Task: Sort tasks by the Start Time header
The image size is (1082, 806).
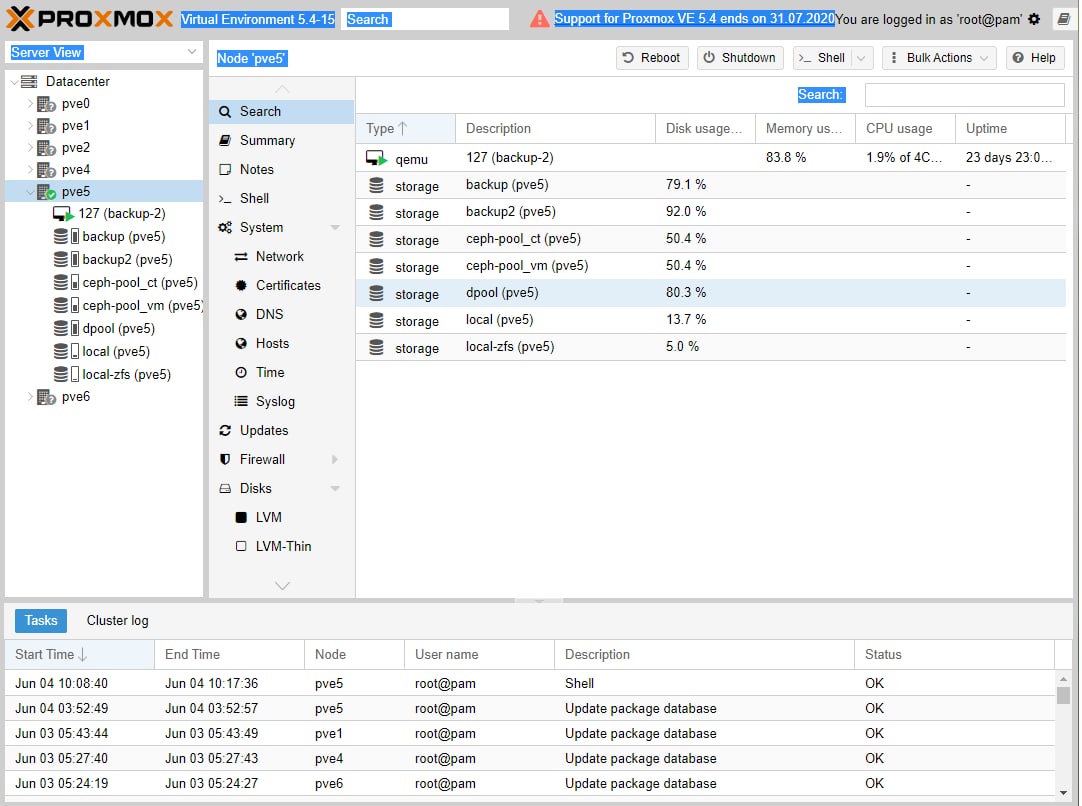Action: (79, 655)
